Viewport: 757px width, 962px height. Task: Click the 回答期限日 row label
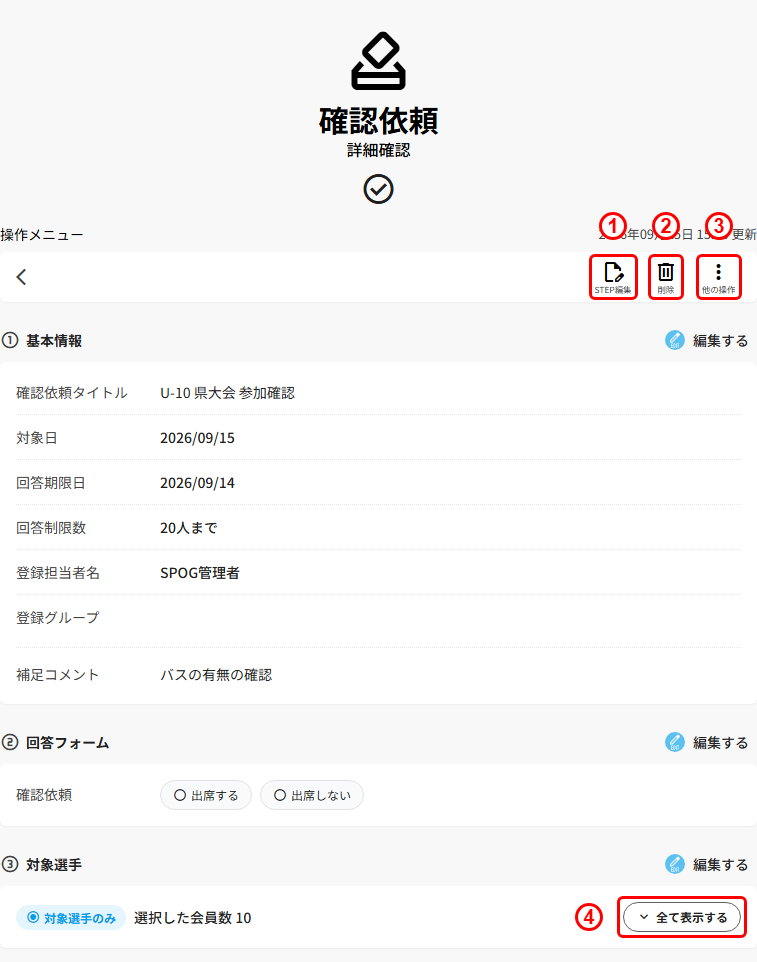coord(51,483)
